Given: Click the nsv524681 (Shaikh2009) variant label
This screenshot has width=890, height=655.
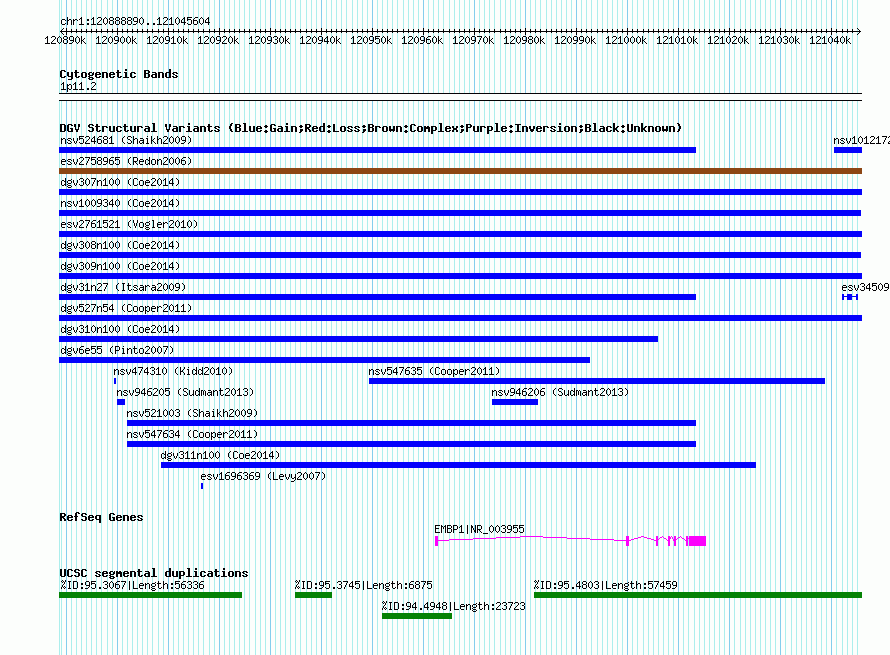Looking at the screenshot, I should coord(126,140).
